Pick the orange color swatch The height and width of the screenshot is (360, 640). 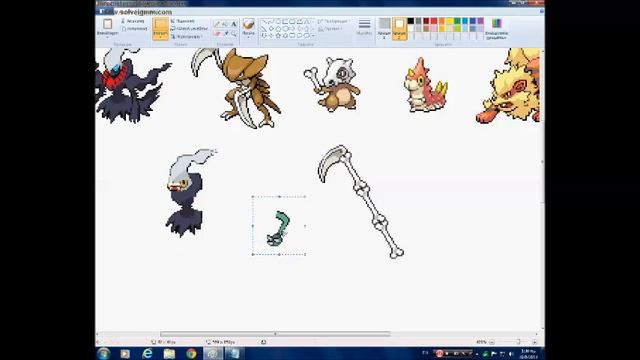tap(442, 21)
